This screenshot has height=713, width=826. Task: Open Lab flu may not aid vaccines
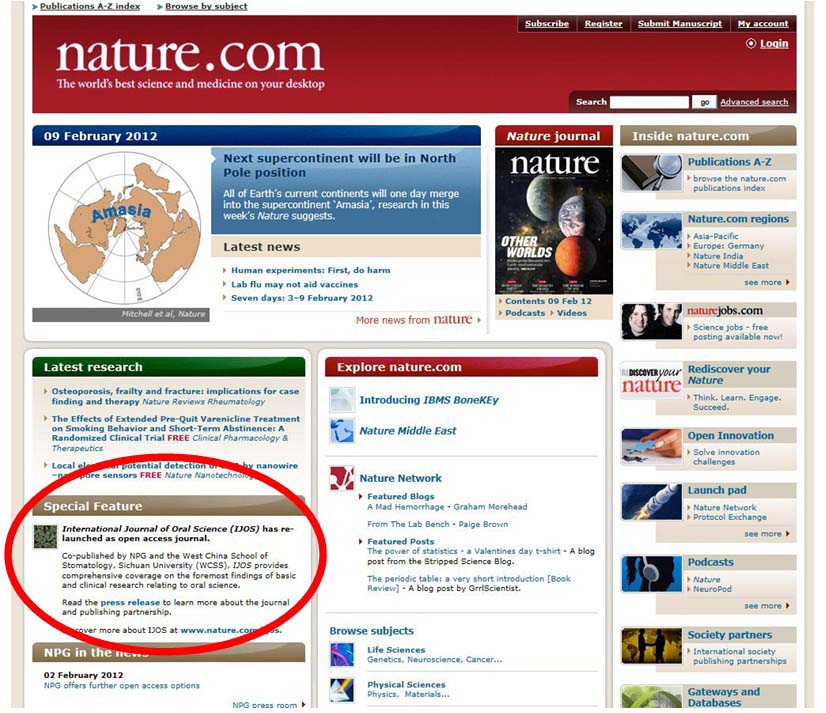pos(294,285)
